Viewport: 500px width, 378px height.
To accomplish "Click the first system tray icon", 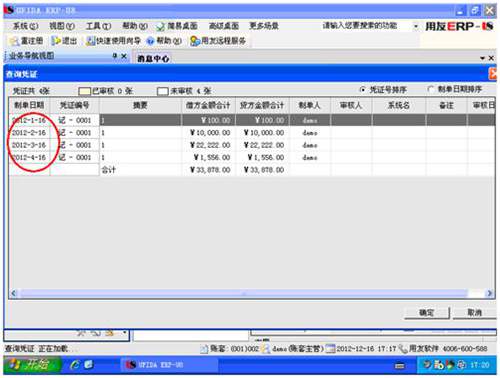I will pyautogui.click(x=427, y=365).
